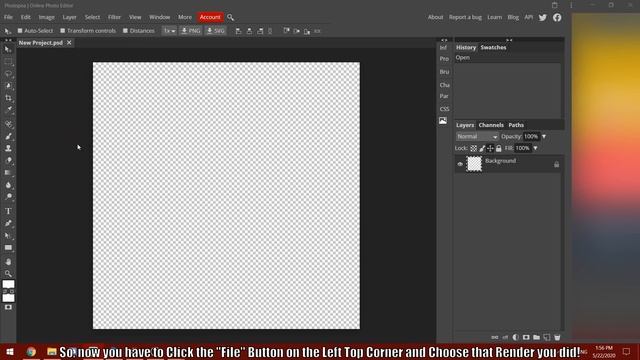Switch to the Channels tab
The width and height of the screenshot is (640, 360).
coord(491,125)
